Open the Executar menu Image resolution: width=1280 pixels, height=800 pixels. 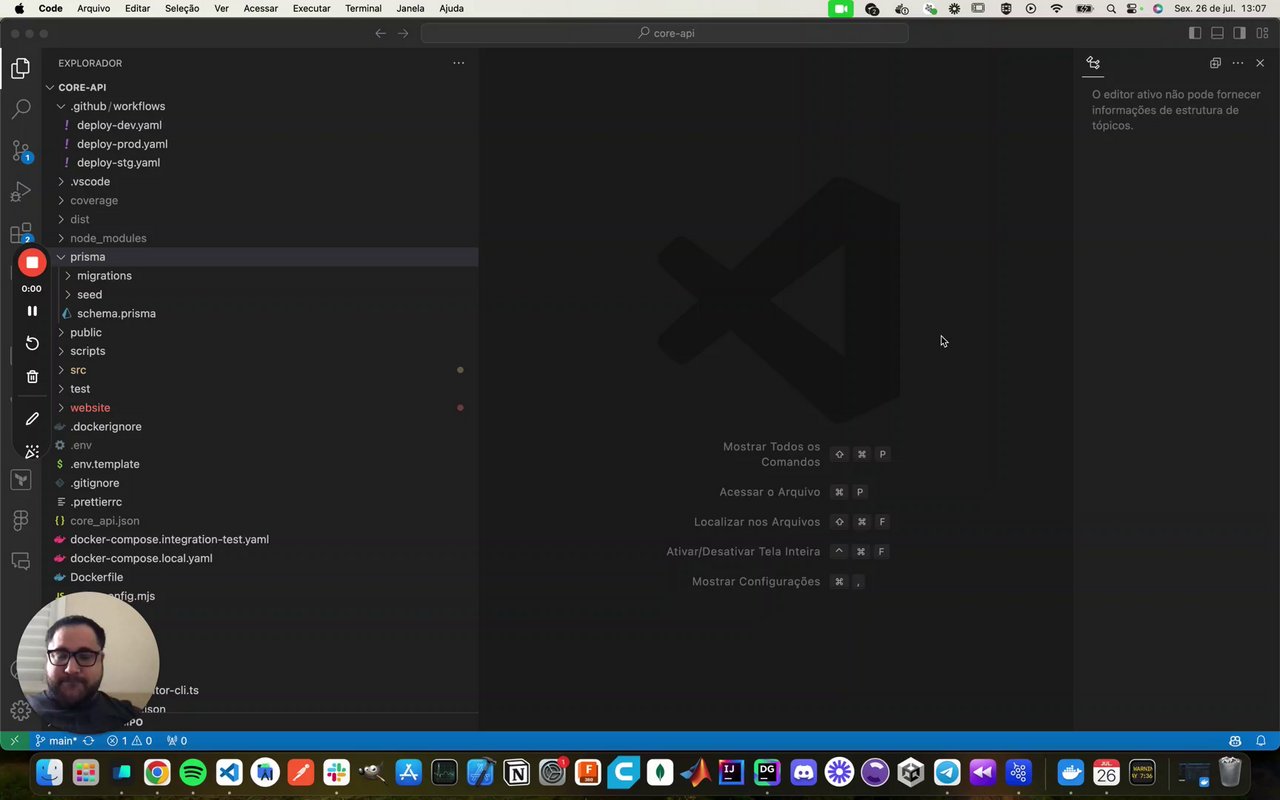coord(311,8)
